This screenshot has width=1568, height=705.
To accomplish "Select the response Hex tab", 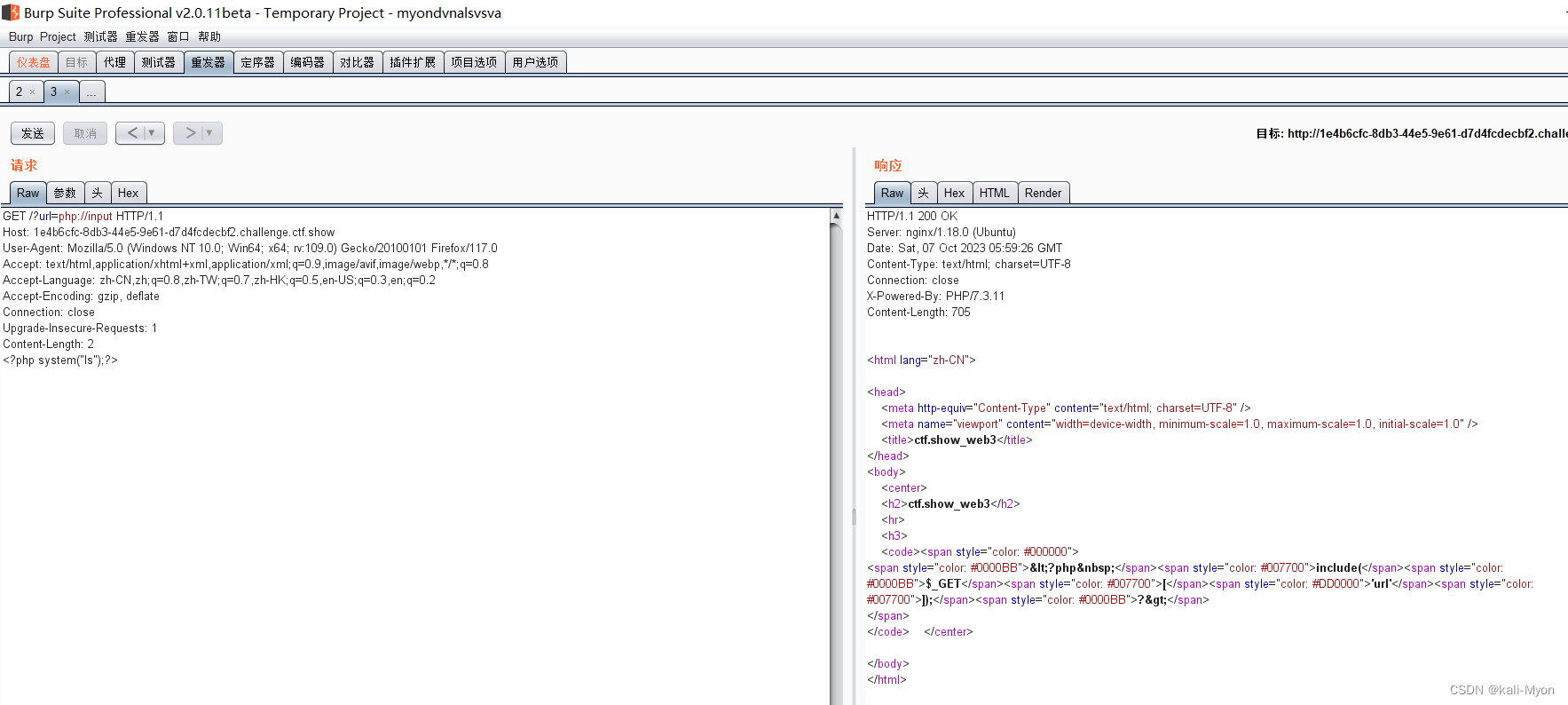I will click(955, 193).
